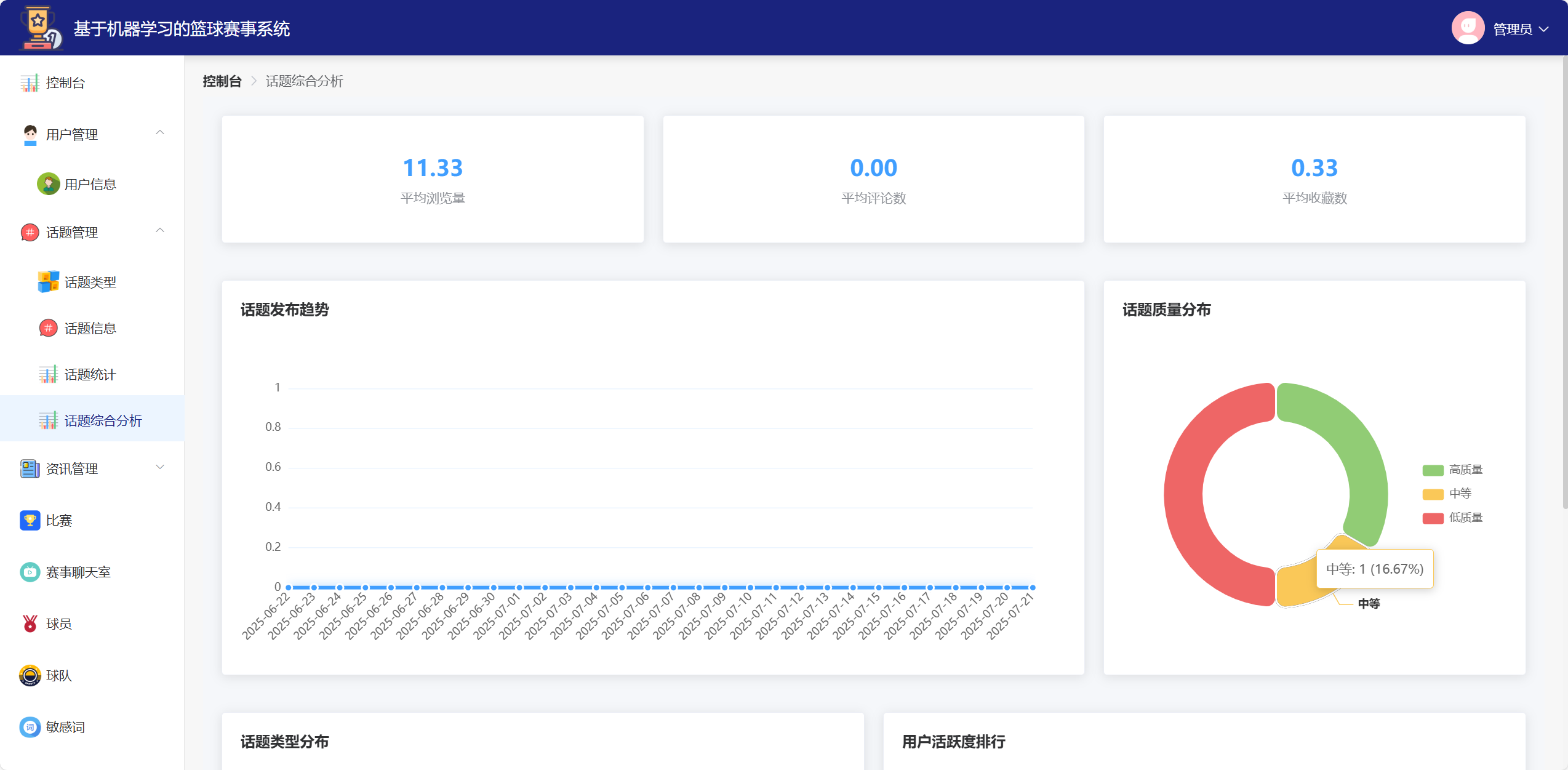Click the trophy logo in header
The image size is (1568, 770).
point(41,28)
